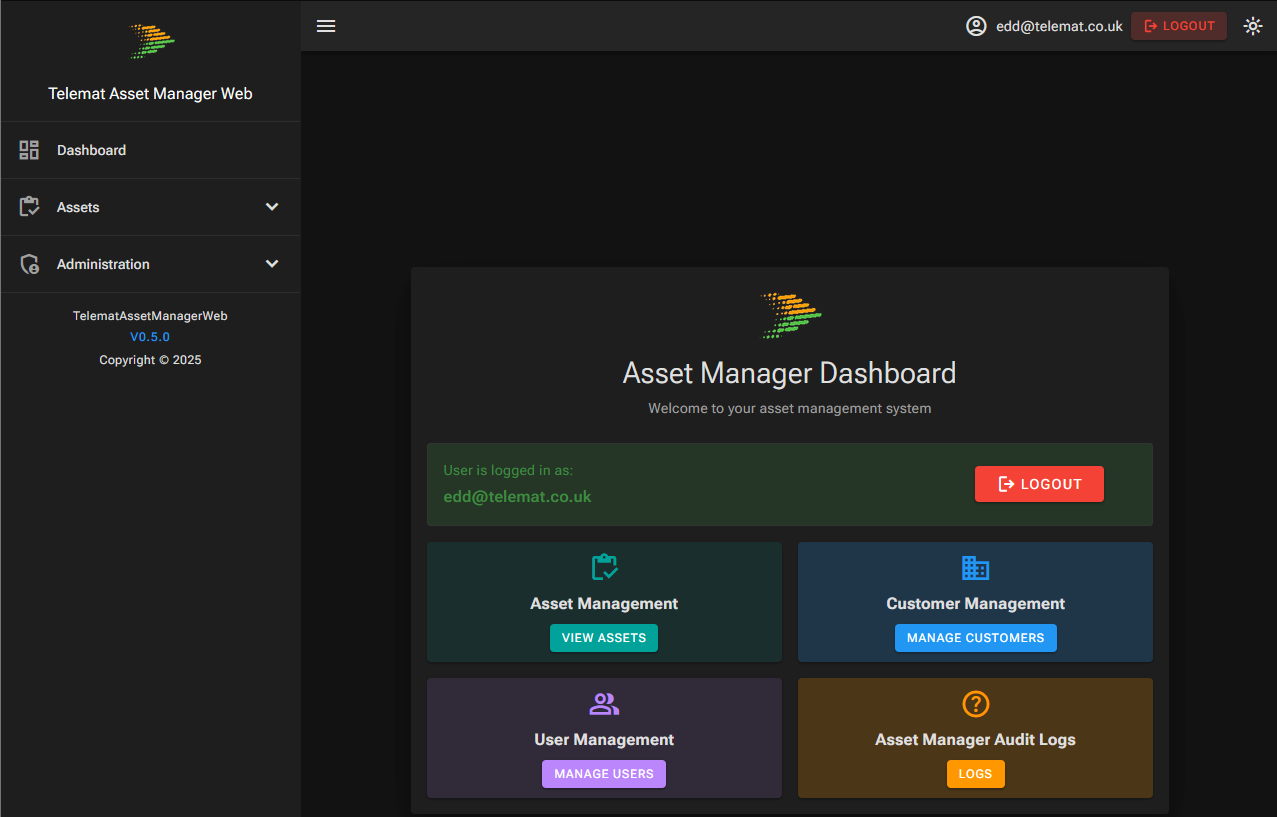This screenshot has width=1277, height=817.
Task: Select the Dashboard grid icon
Action: [x=29, y=149]
